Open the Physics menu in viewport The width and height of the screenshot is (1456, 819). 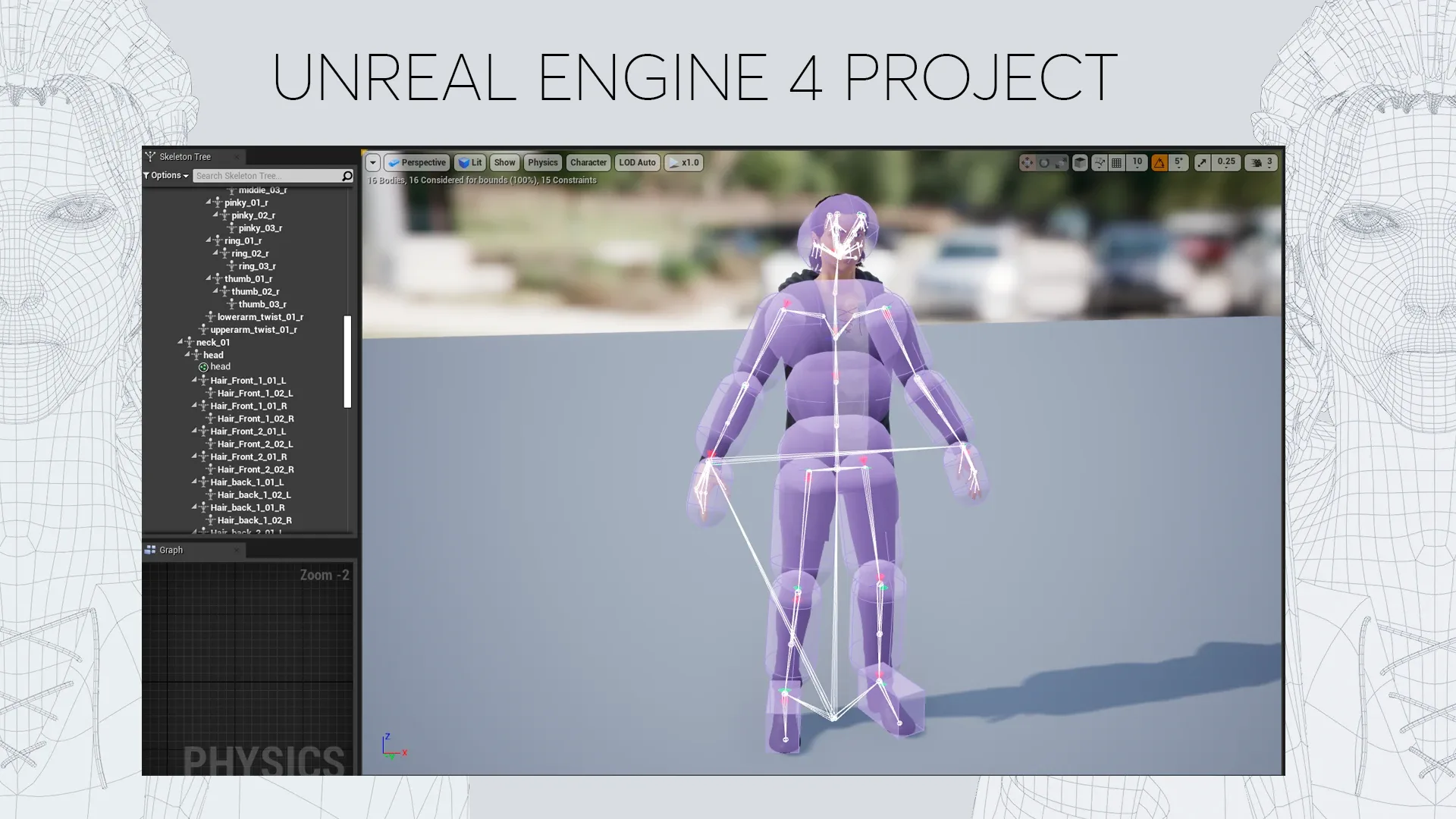click(543, 162)
